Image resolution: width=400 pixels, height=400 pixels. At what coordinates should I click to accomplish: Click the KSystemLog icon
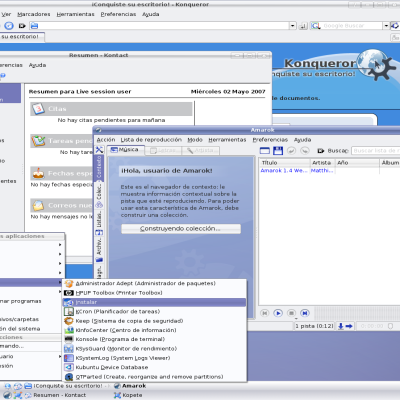click(69, 358)
